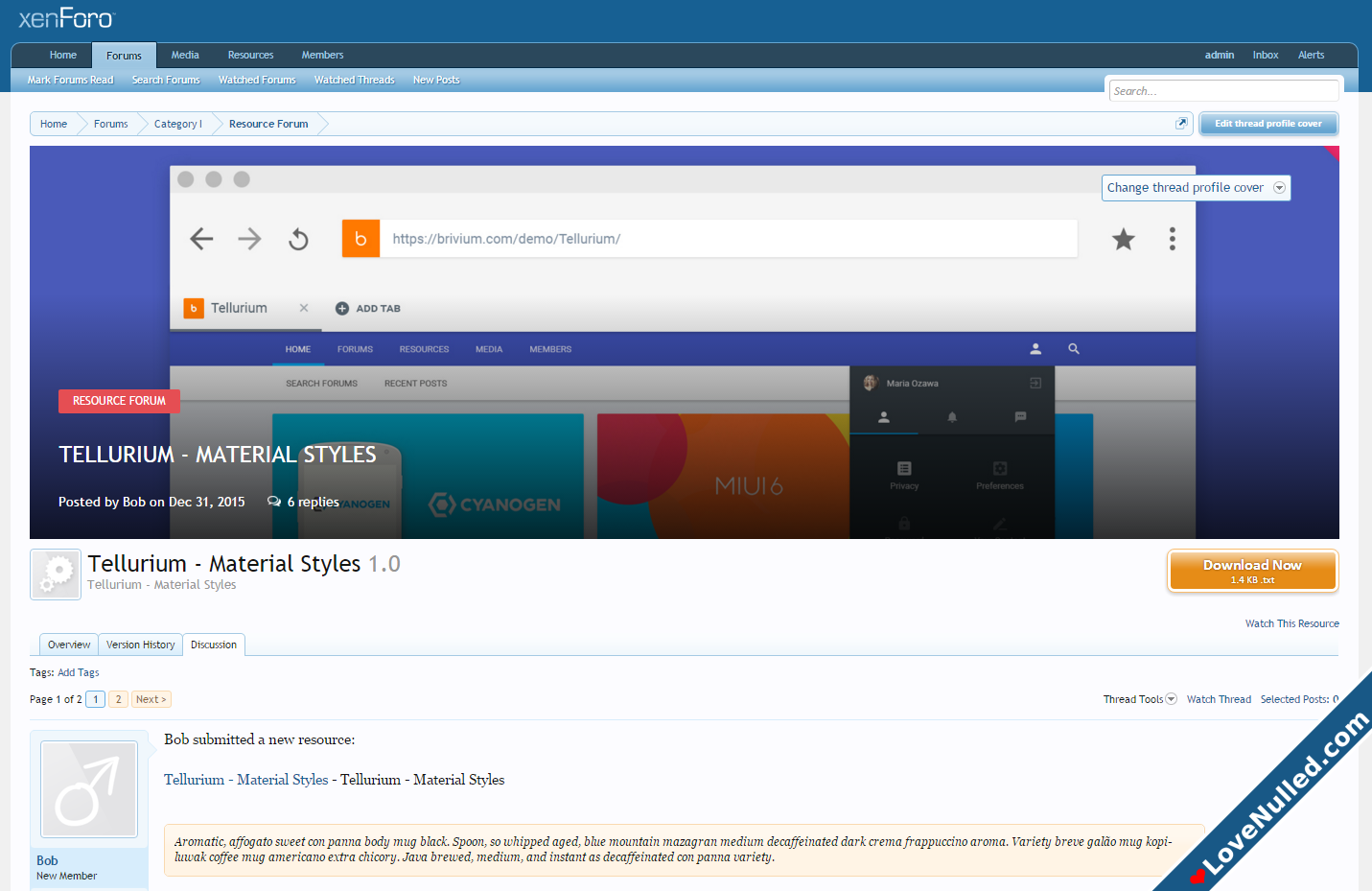Screen dimensions: 1372x891
Task: Click the Resource Forum breadcrumb
Action: (x=268, y=124)
